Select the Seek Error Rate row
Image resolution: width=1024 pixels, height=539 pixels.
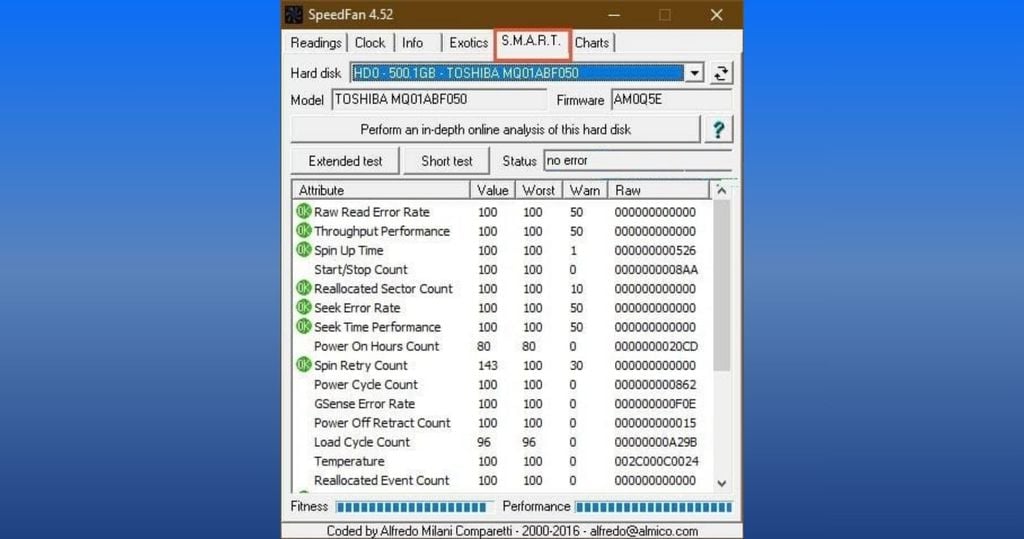(502, 308)
